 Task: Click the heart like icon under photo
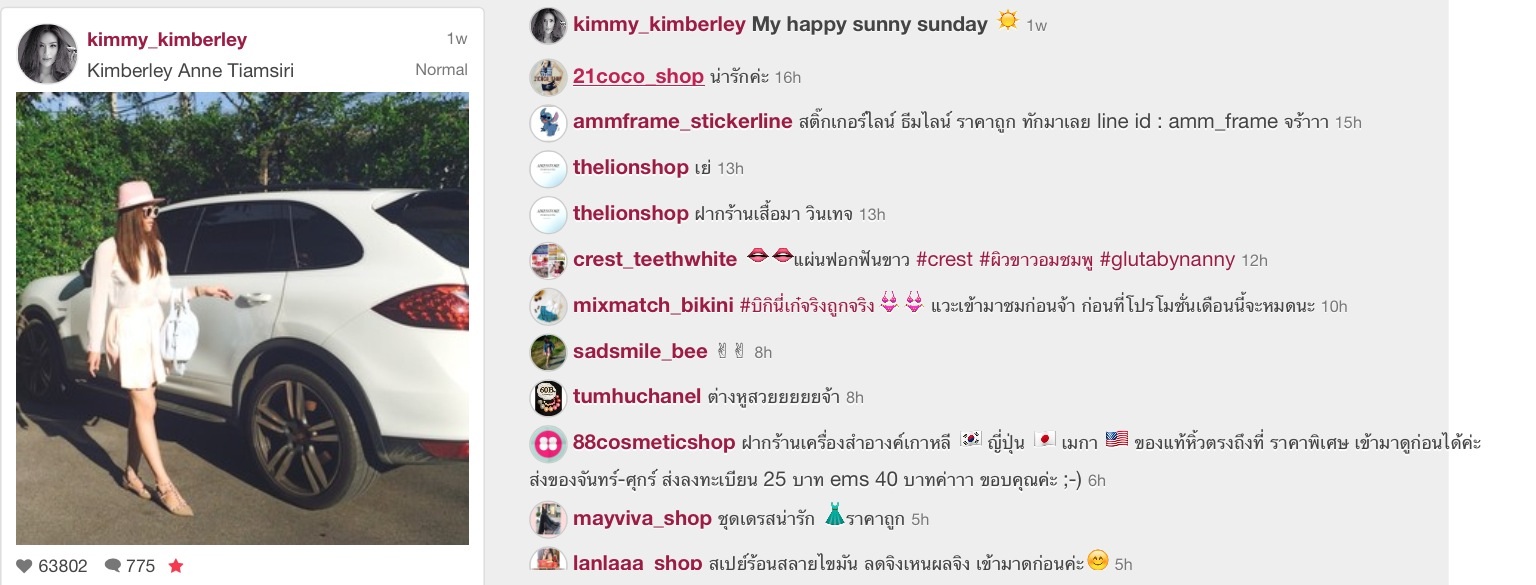tap(25, 566)
